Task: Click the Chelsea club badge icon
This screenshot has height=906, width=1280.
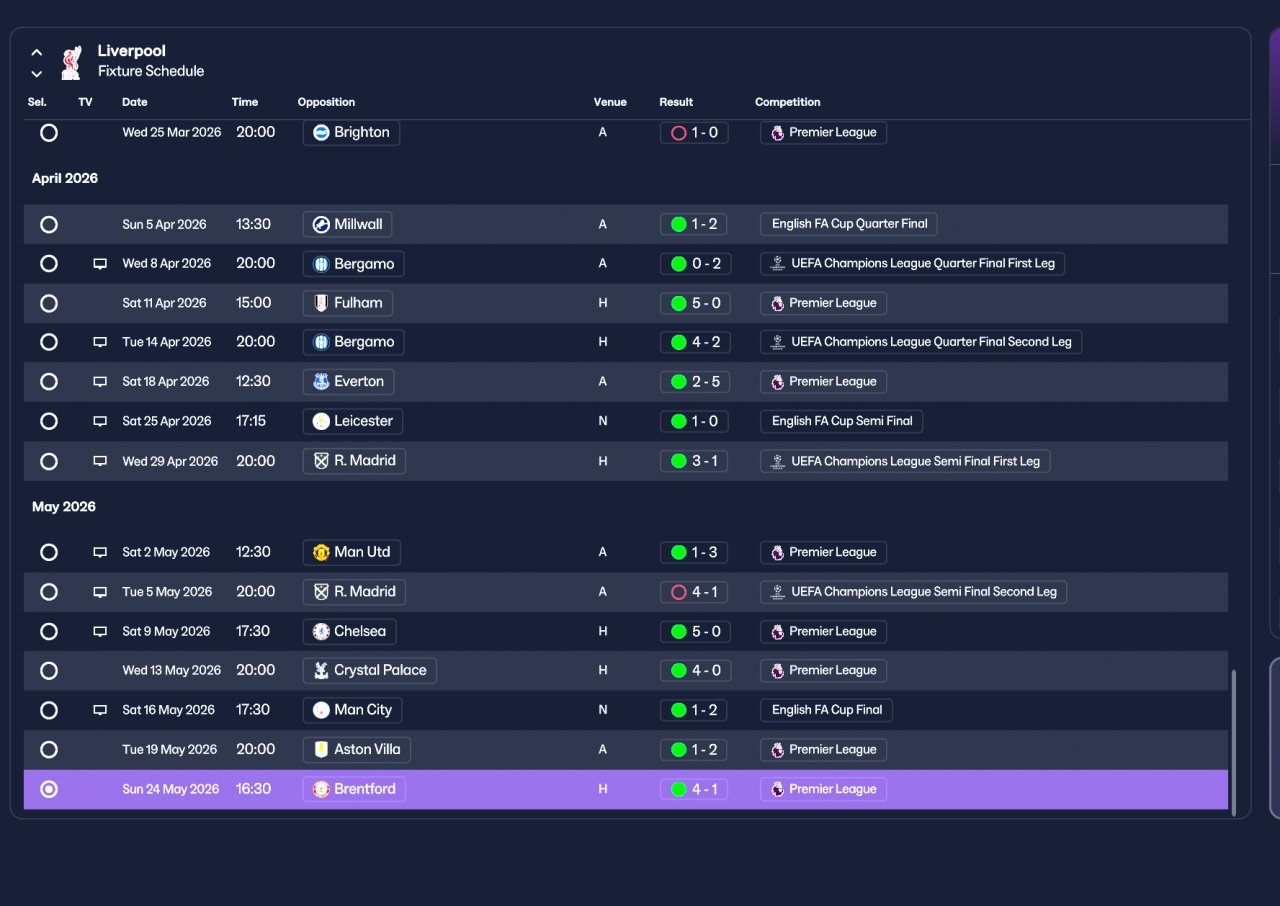Action: point(321,632)
